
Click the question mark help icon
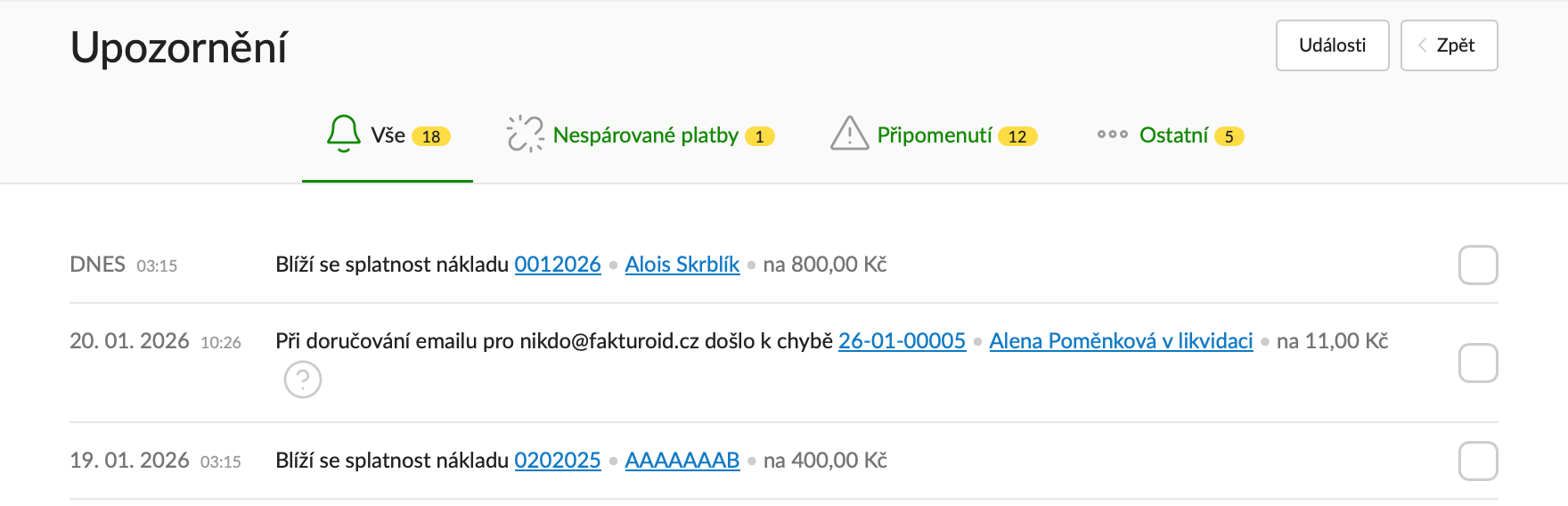(x=303, y=379)
